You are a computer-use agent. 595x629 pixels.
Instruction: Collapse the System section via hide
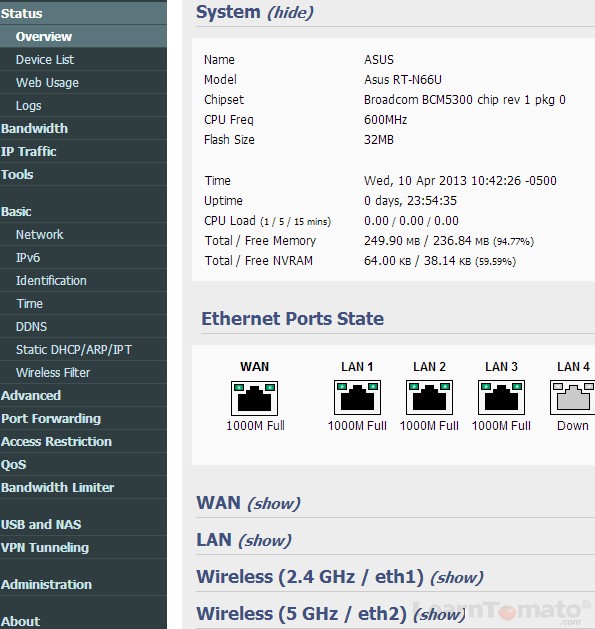click(290, 12)
